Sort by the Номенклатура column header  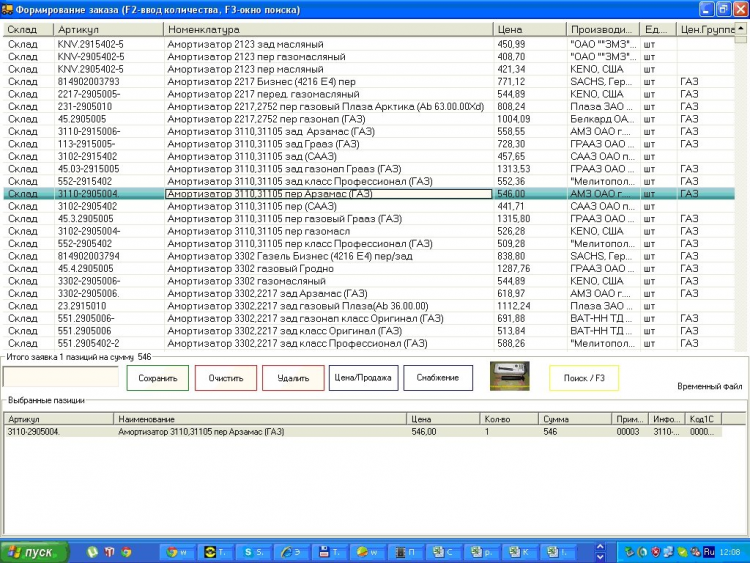[328, 30]
